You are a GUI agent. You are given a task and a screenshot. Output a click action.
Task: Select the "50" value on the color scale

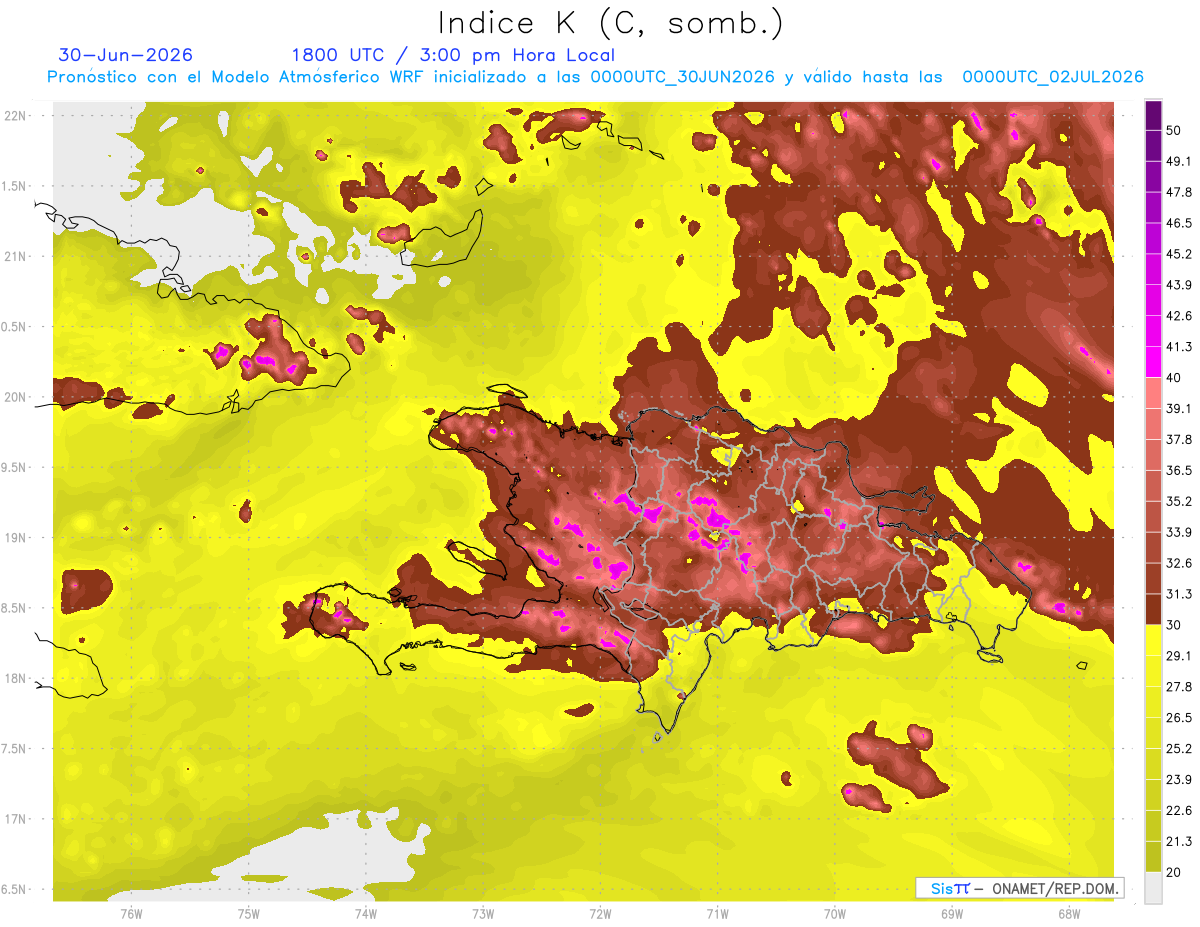[x=1174, y=130]
